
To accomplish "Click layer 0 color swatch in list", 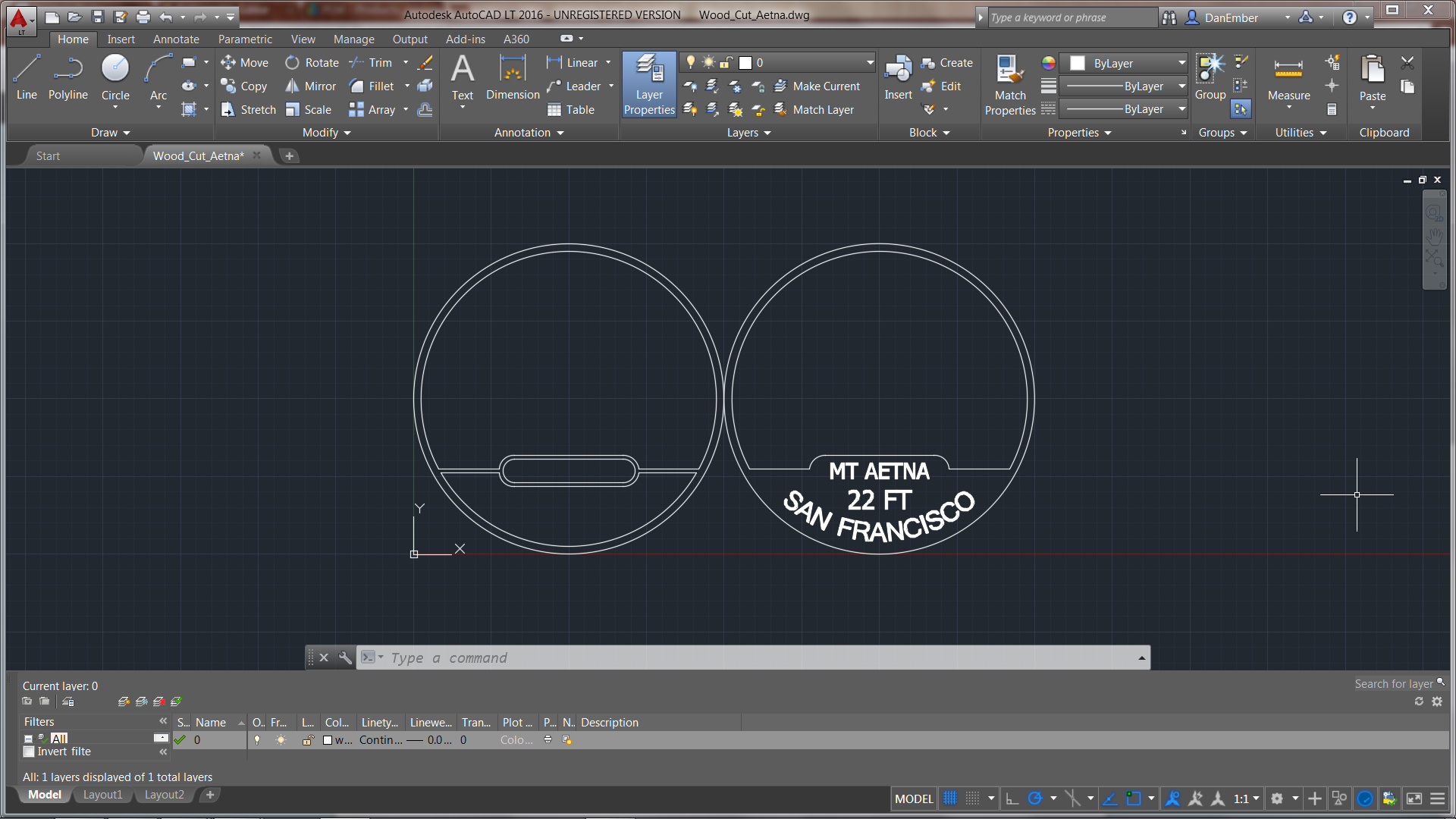I will (x=328, y=740).
